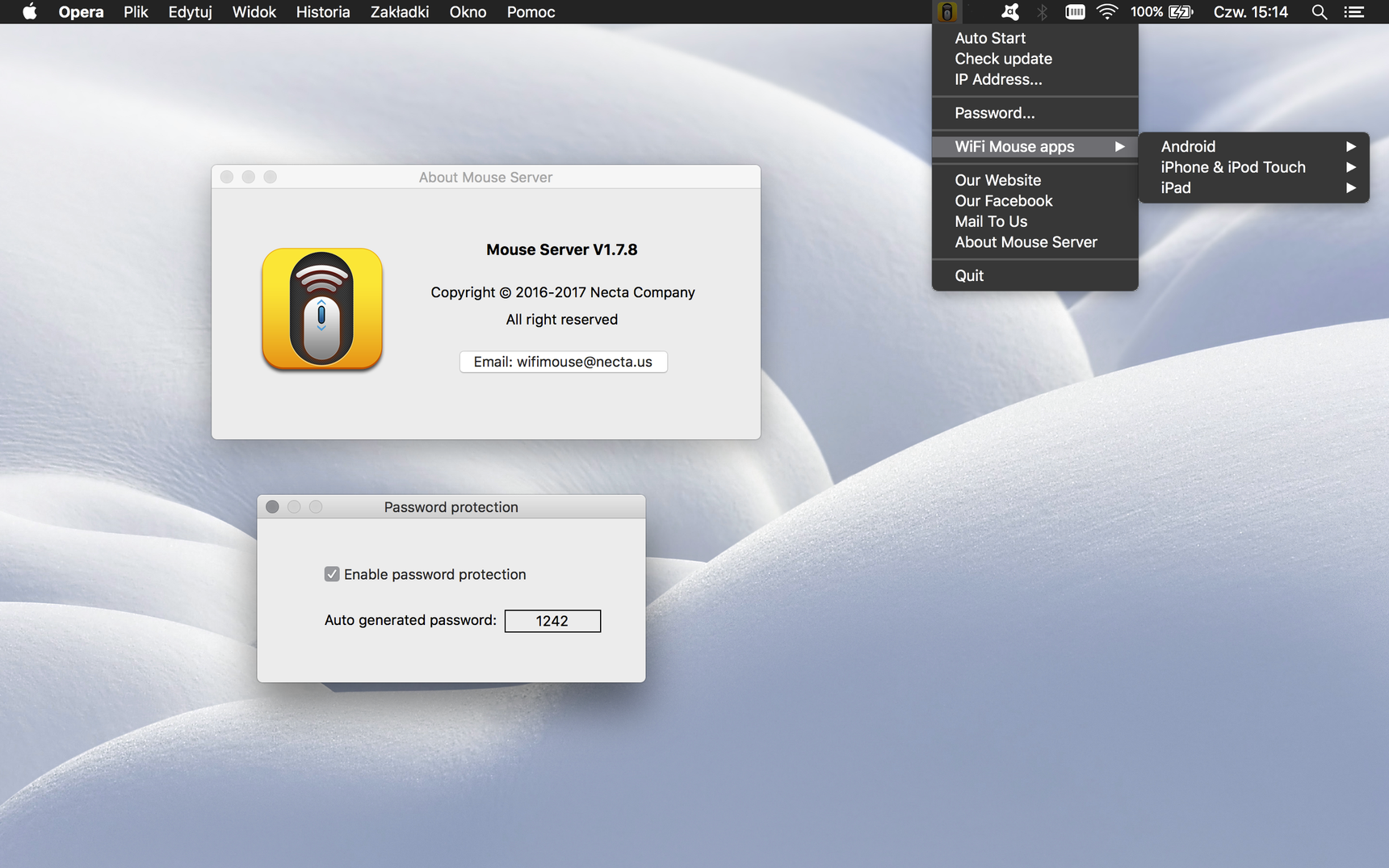The height and width of the screenshot is (868, 1389).
Task: Click the All right reserved text
Action: coord(561,320)
